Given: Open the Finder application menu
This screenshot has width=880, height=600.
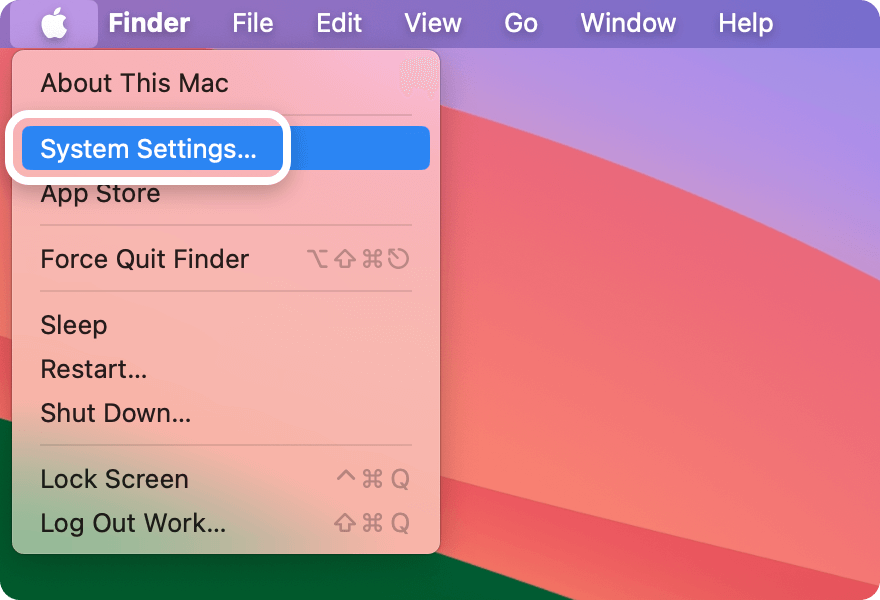Looking at the screenshot, I should (x=149, y=24).
